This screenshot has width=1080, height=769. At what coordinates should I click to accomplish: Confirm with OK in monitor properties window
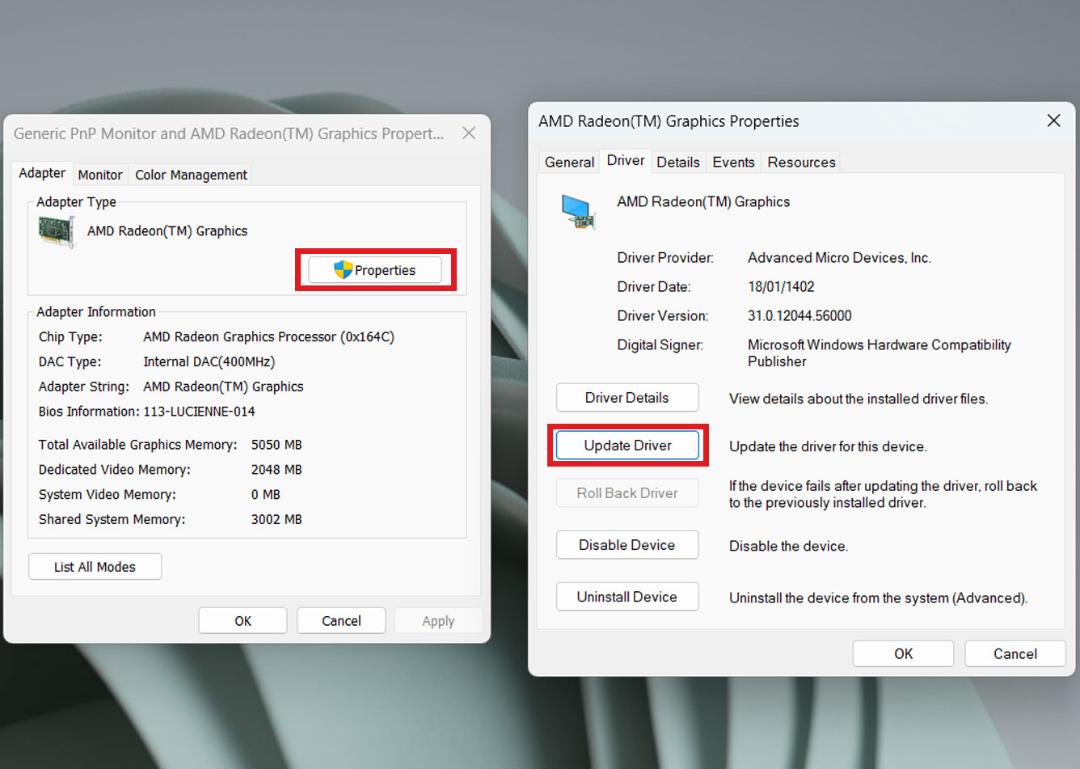point(242,621)
